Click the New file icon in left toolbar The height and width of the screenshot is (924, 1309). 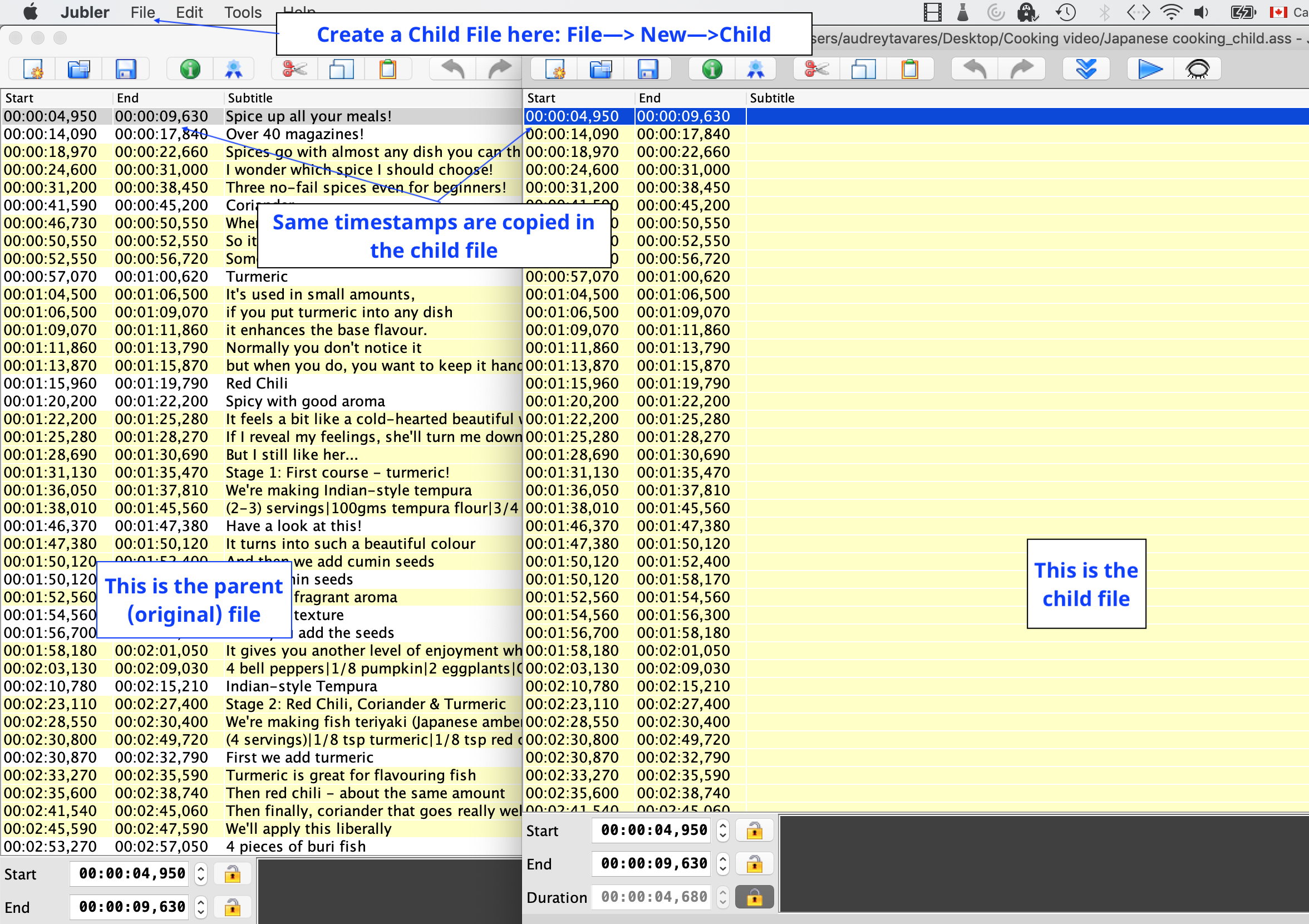pyautogui.click(x=32, y=69)
